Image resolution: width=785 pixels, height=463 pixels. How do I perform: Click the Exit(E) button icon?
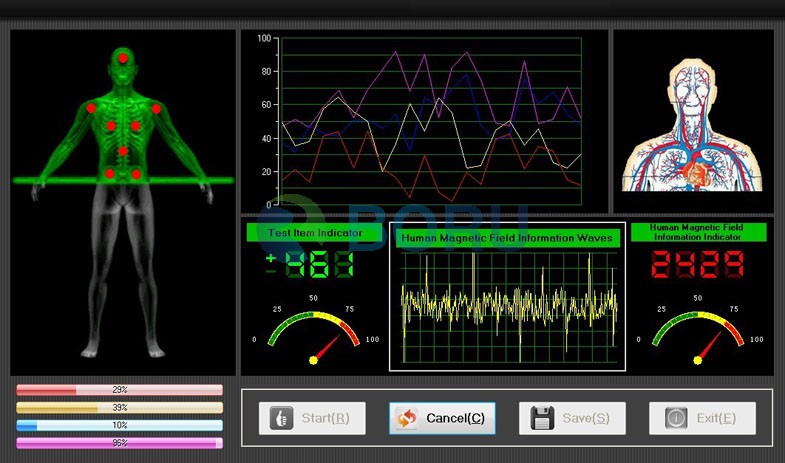tap(674, 418)
